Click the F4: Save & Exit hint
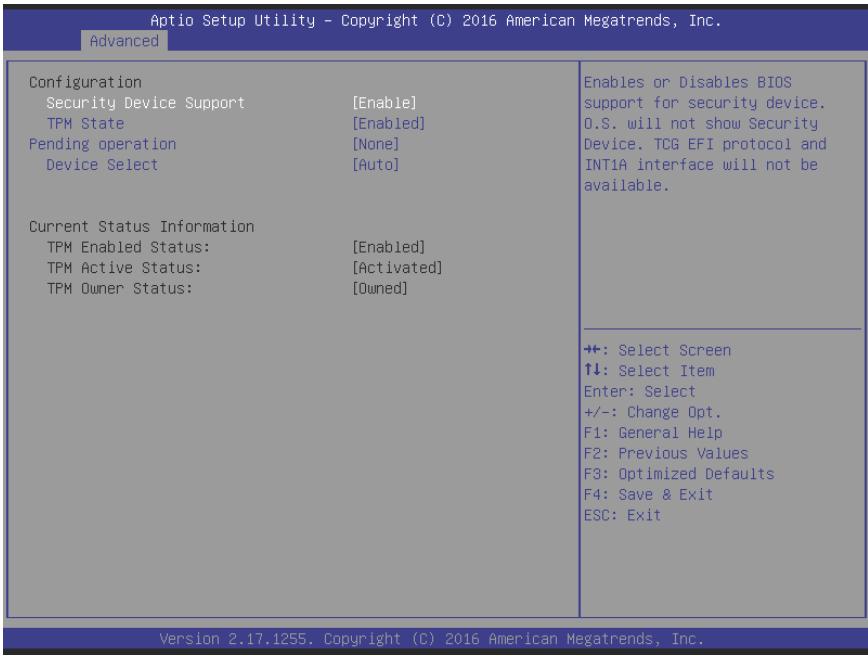Image resolution: width=868 pixels, height=656 pixels. [x=648, y=494]
